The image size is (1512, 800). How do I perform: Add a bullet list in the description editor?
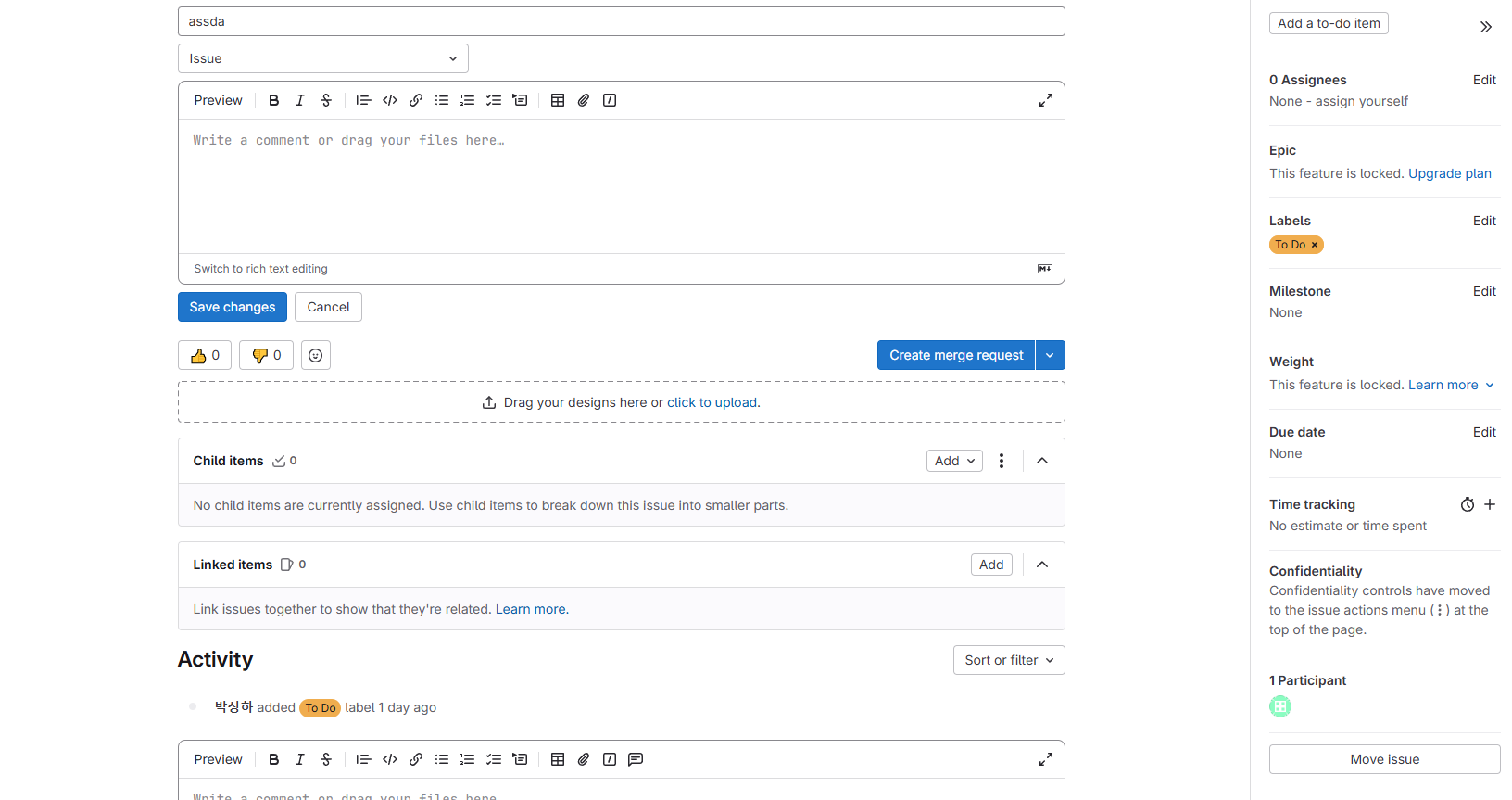point(442,100)
